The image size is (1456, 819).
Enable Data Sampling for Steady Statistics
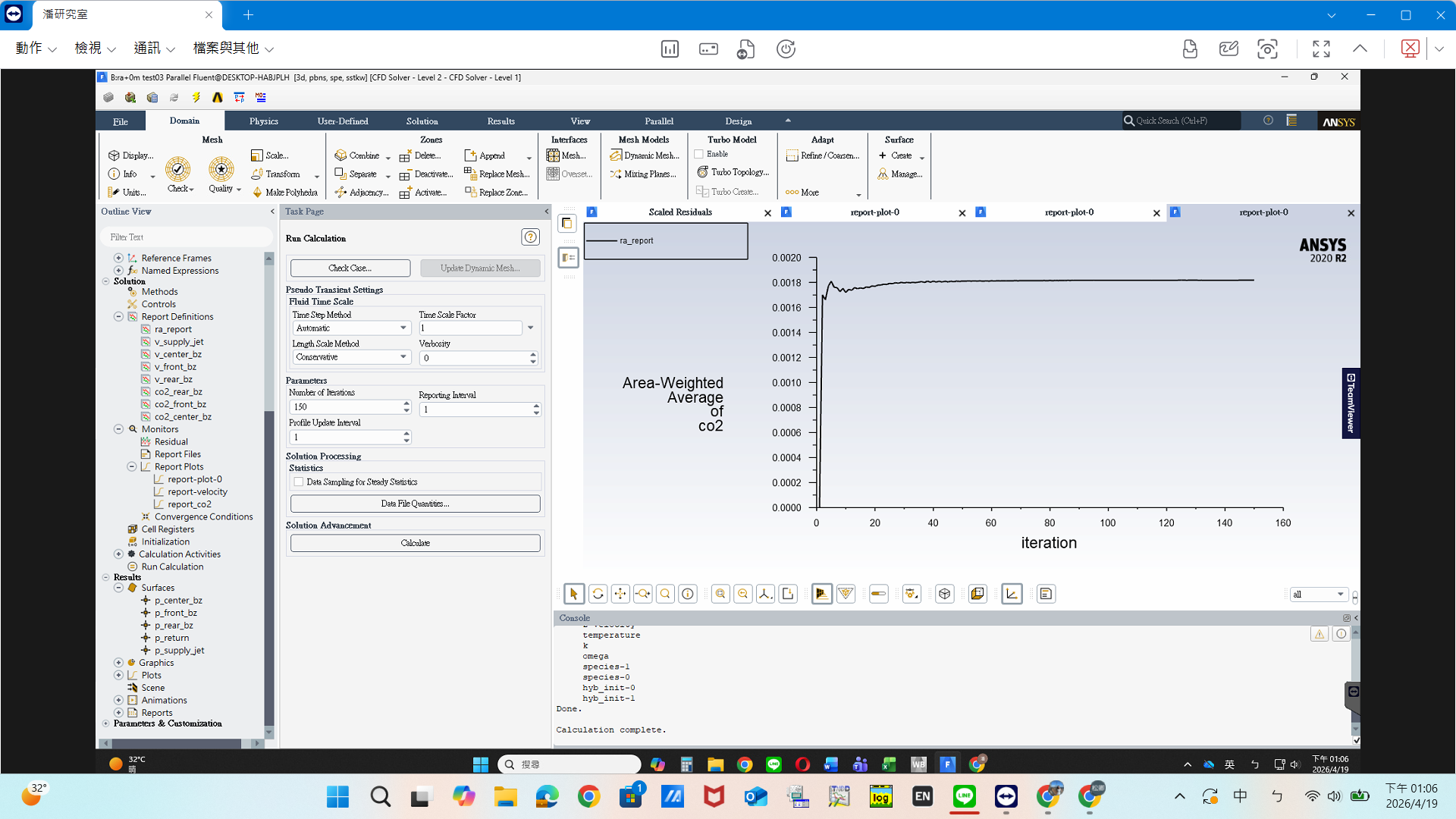[x=299, y=482]
